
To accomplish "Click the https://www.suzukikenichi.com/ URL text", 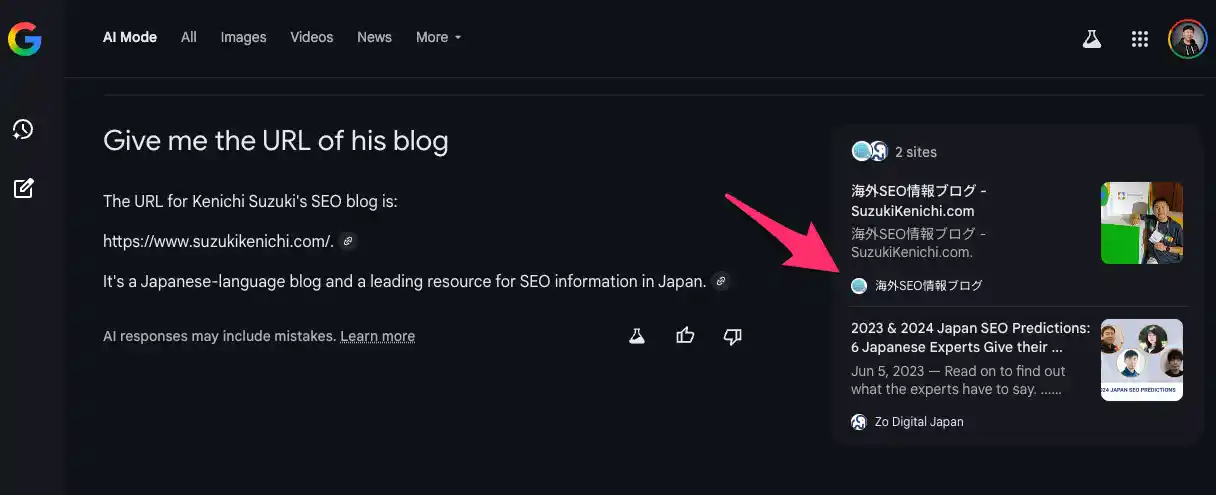I will [218, 241].
